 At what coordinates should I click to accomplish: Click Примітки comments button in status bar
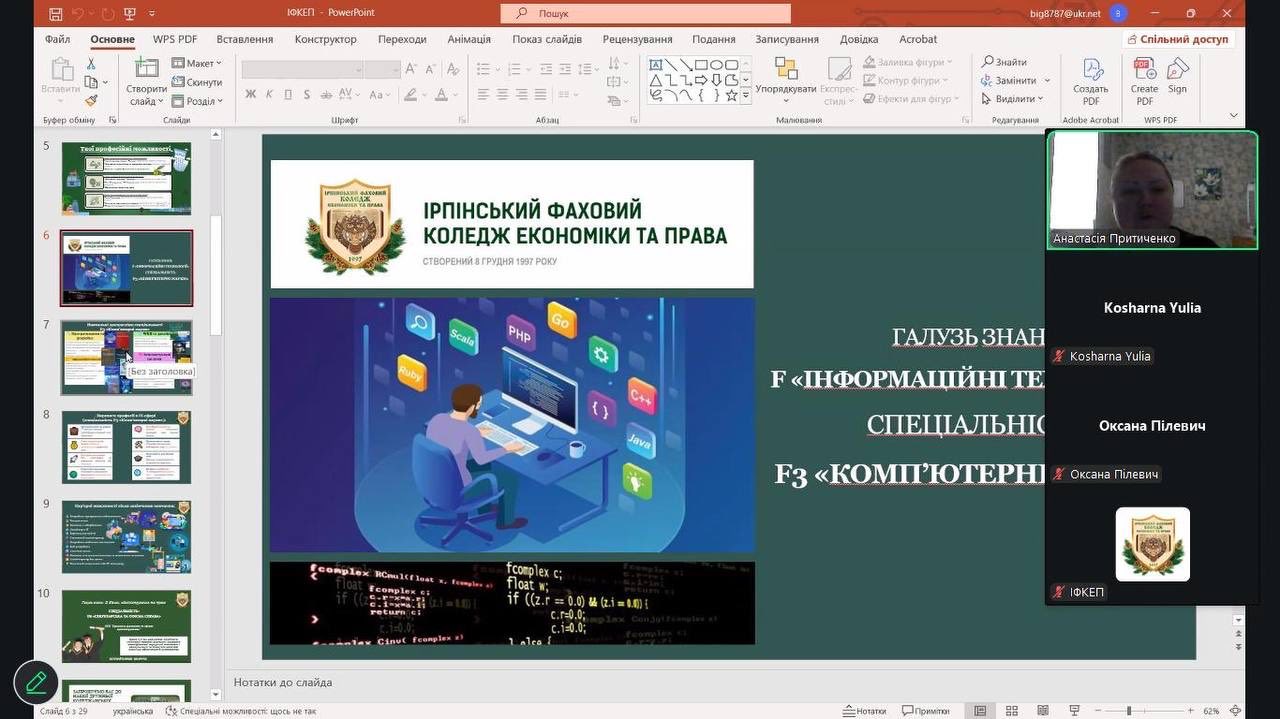[925, 711]
